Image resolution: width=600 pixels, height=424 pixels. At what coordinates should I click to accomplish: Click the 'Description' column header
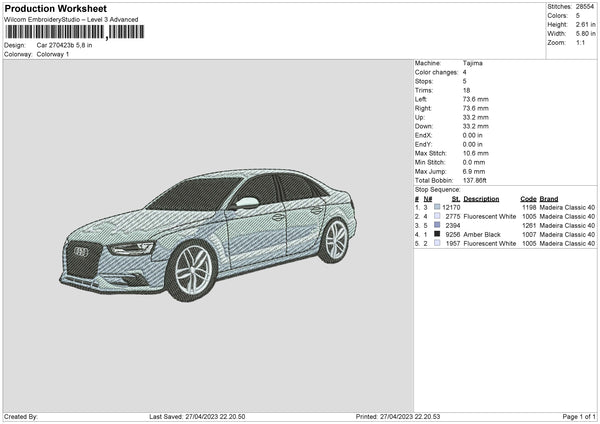point(481,199)
